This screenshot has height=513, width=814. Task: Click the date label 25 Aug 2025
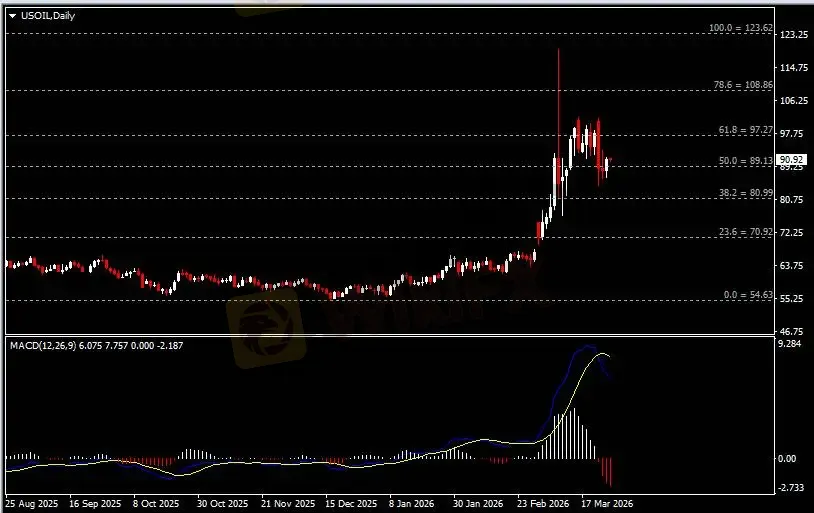point(32,504)
